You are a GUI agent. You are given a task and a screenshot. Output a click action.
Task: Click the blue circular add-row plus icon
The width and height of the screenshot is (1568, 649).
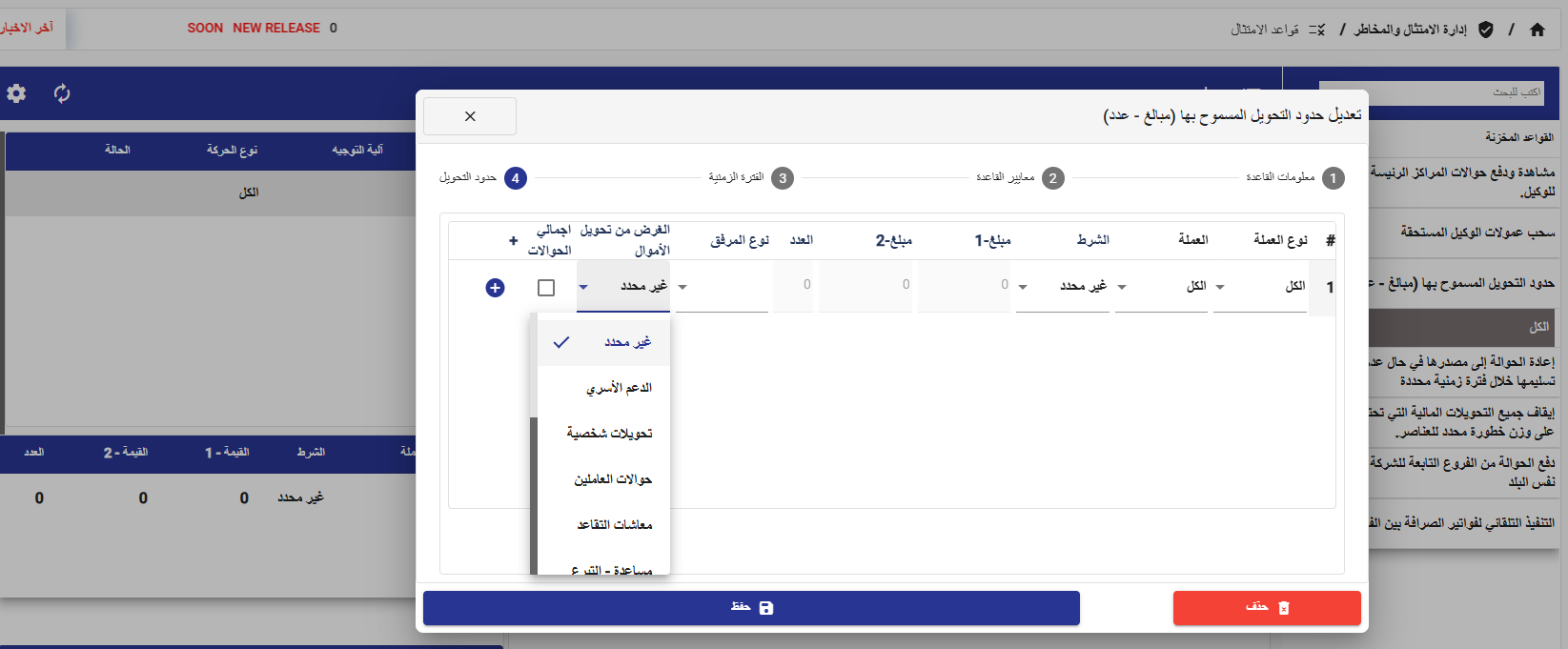[495, 288]
